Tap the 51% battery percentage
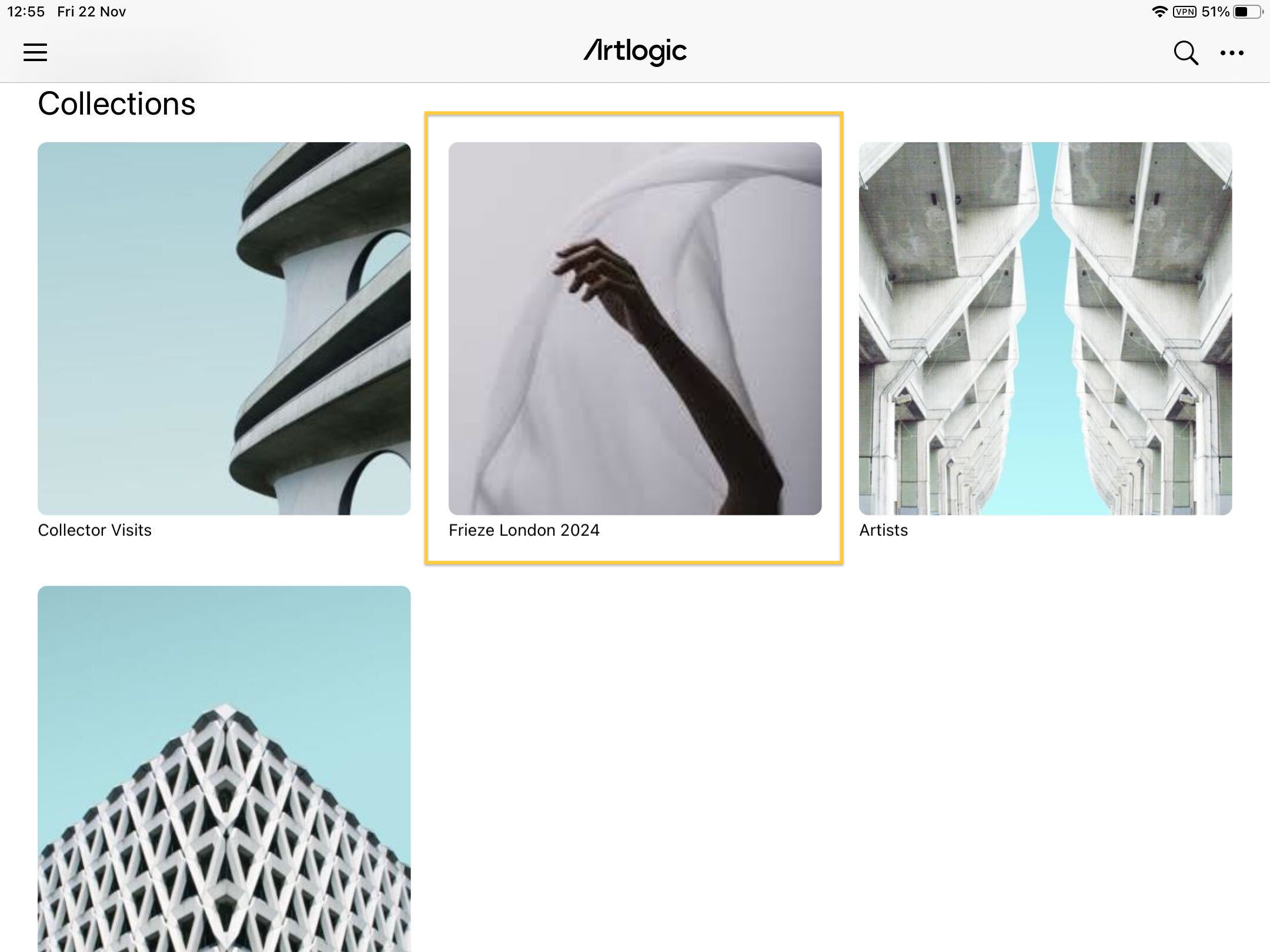 coord(1215,12)
